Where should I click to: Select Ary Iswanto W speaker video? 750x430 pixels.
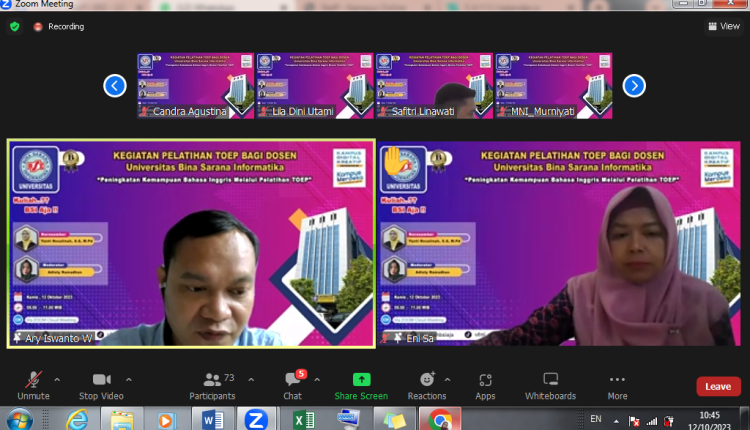(x=191, y=243)
